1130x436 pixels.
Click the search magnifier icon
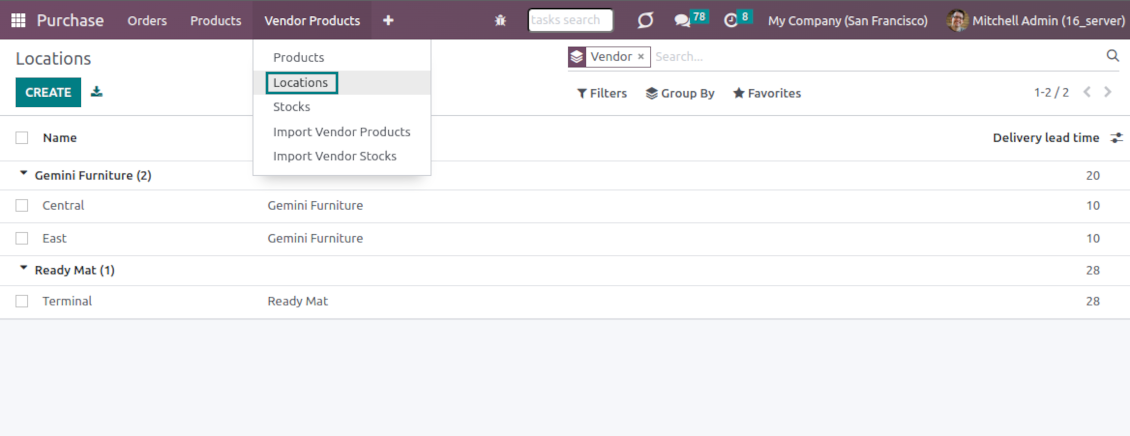(x=1112, y=56)
